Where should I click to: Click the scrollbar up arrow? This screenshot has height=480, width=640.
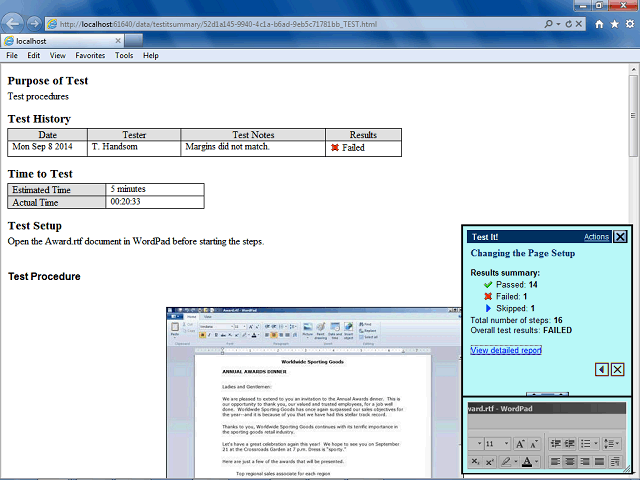[x=633, y=69]
